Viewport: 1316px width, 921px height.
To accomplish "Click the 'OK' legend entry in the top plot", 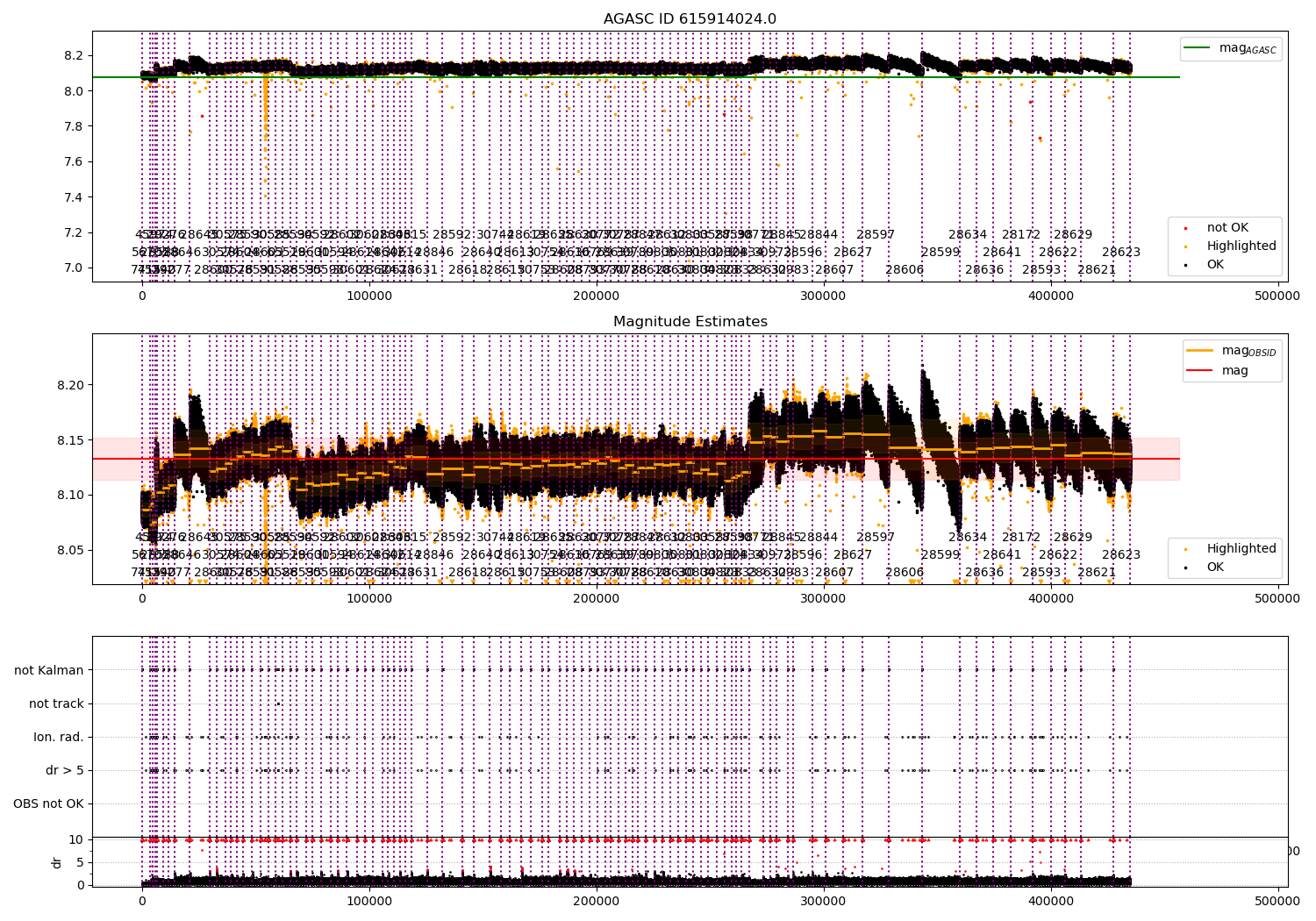I will (x=1215, y=265).
